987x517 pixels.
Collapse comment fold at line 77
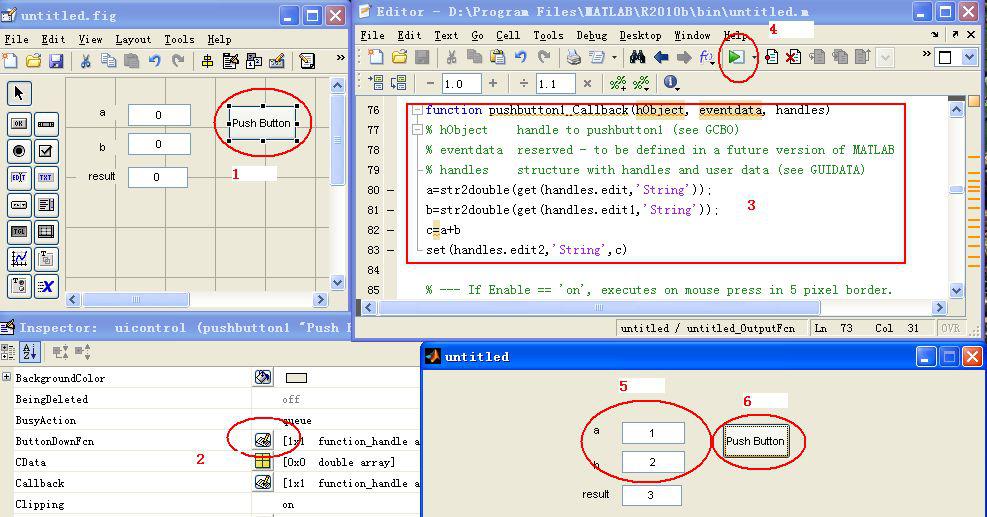(416, 130)
